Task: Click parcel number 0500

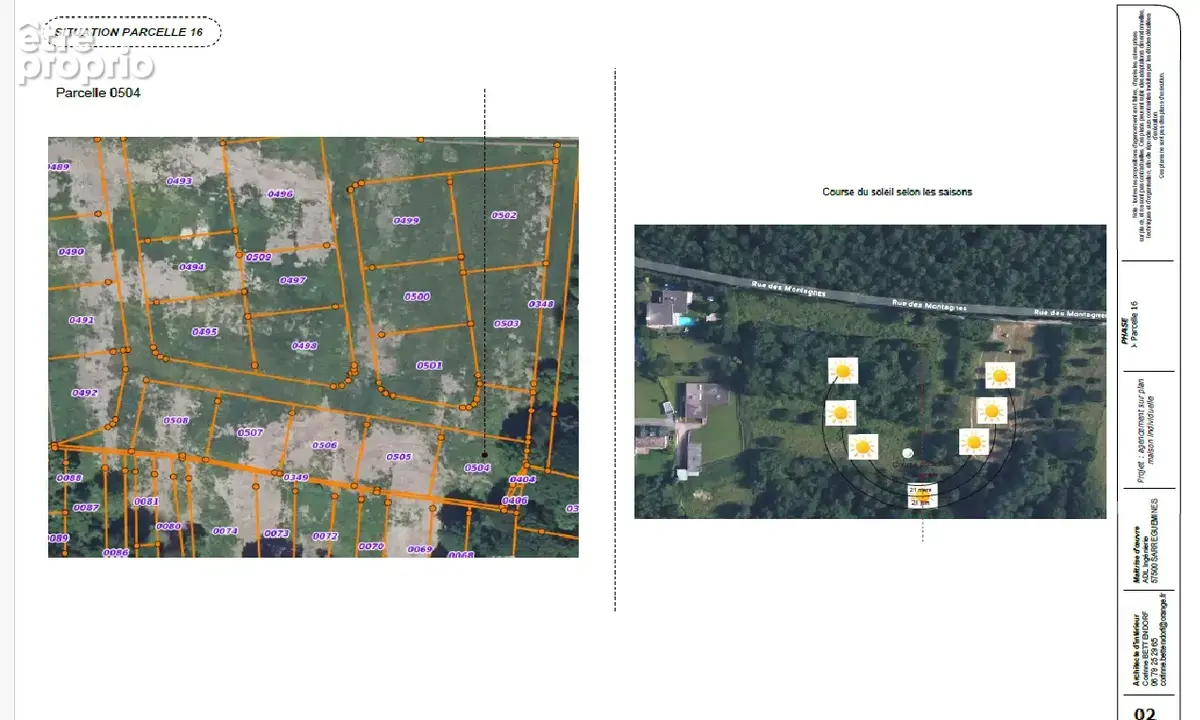Action: (417, 296)
